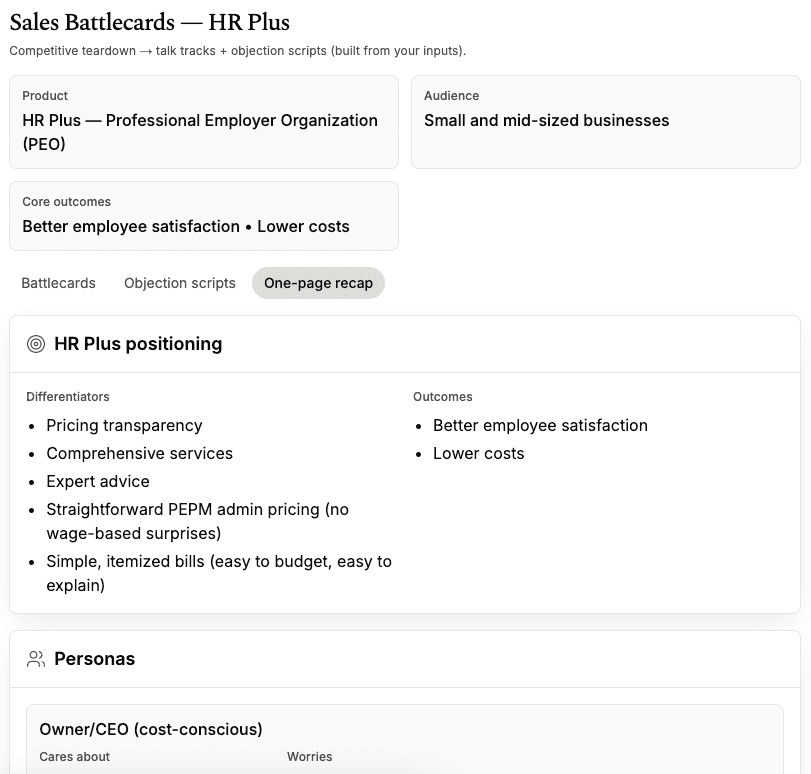Switch to the Battlecards tab

(59, 283)
